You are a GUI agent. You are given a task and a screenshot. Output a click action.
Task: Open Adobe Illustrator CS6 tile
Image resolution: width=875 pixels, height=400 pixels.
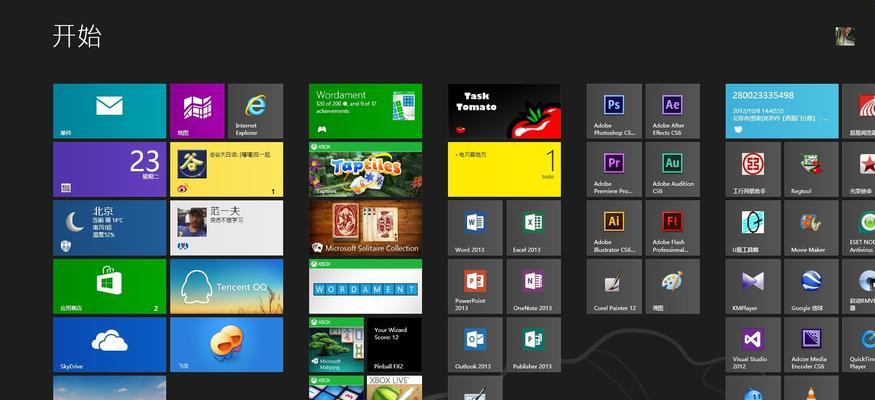[614, 228]
